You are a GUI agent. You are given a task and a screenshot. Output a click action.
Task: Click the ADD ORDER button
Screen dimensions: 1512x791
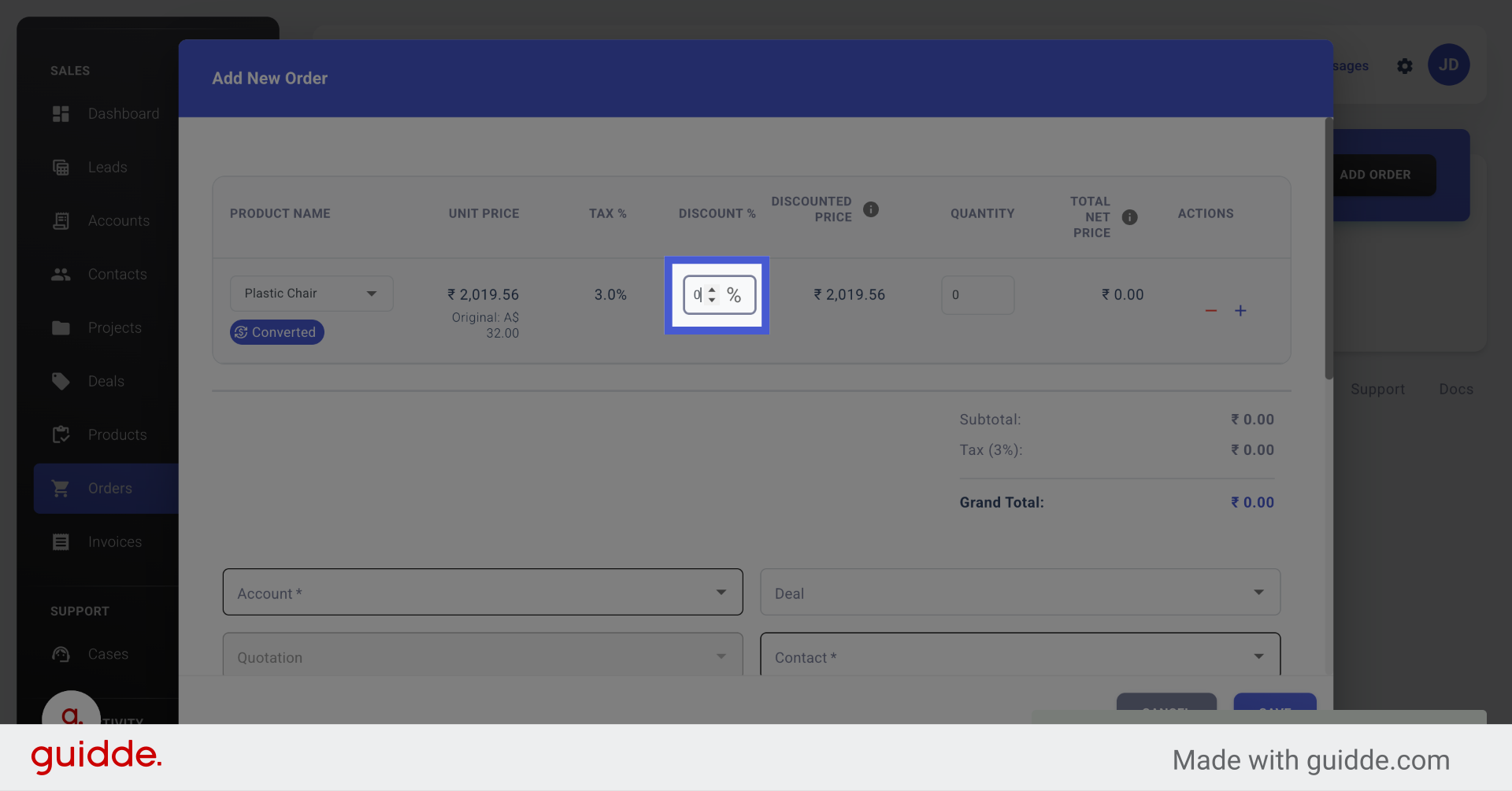click(x=1377, y=174)
